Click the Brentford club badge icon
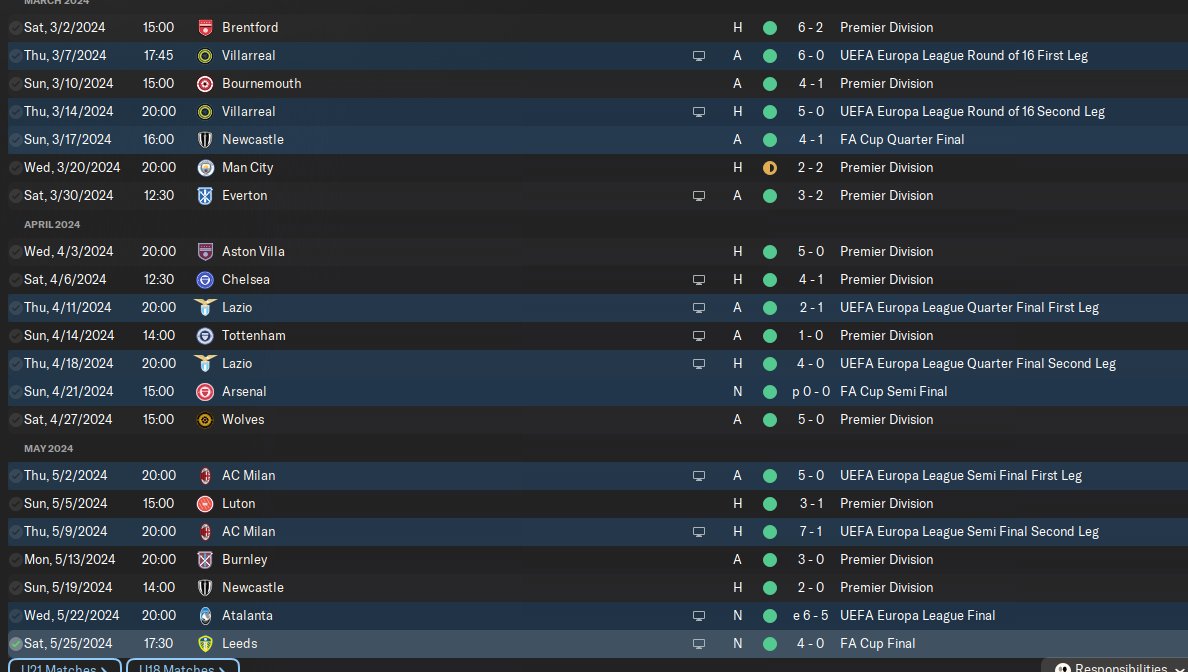Image resolution: width=1188 pixels, height=672 pixels. tap(205, 28)
